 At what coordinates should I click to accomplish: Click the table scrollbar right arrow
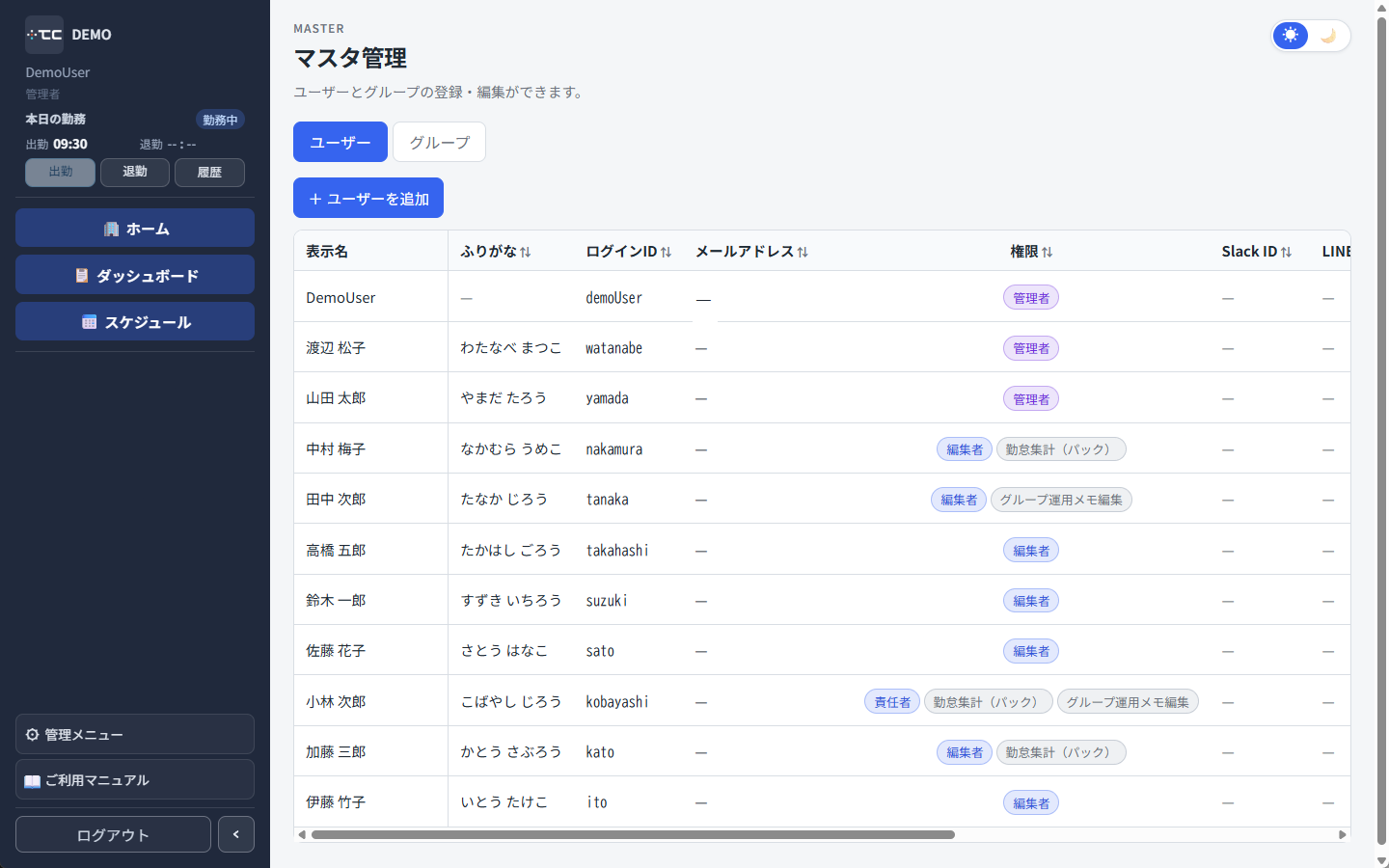coord(1342,834)
